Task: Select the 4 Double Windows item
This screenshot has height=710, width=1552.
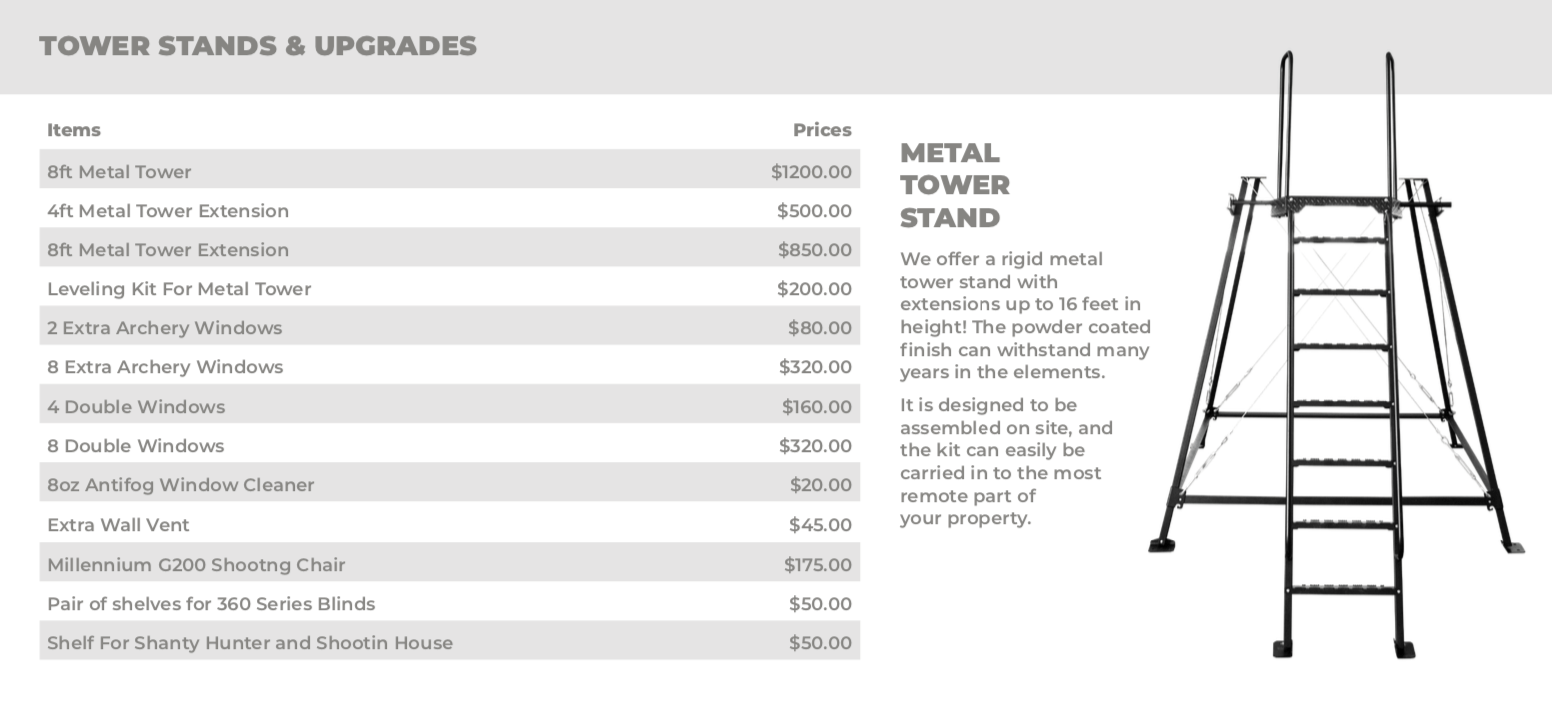Action: [136, 407]
